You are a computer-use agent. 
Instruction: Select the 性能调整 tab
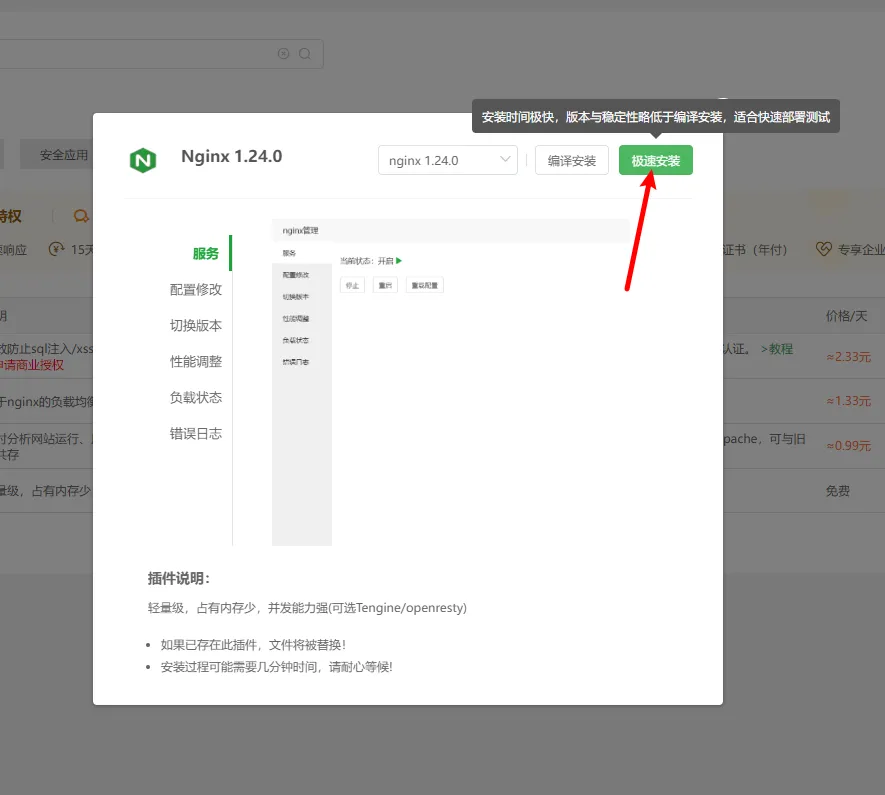pyautogui.click(x=196, y=362)
